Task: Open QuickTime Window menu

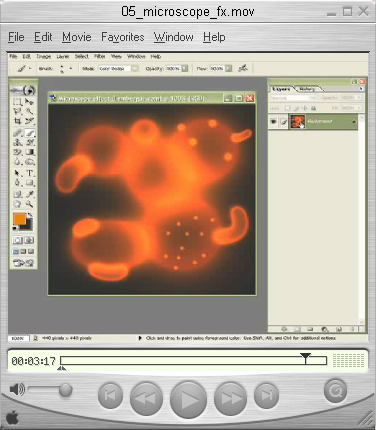Action: click(174, 37)
